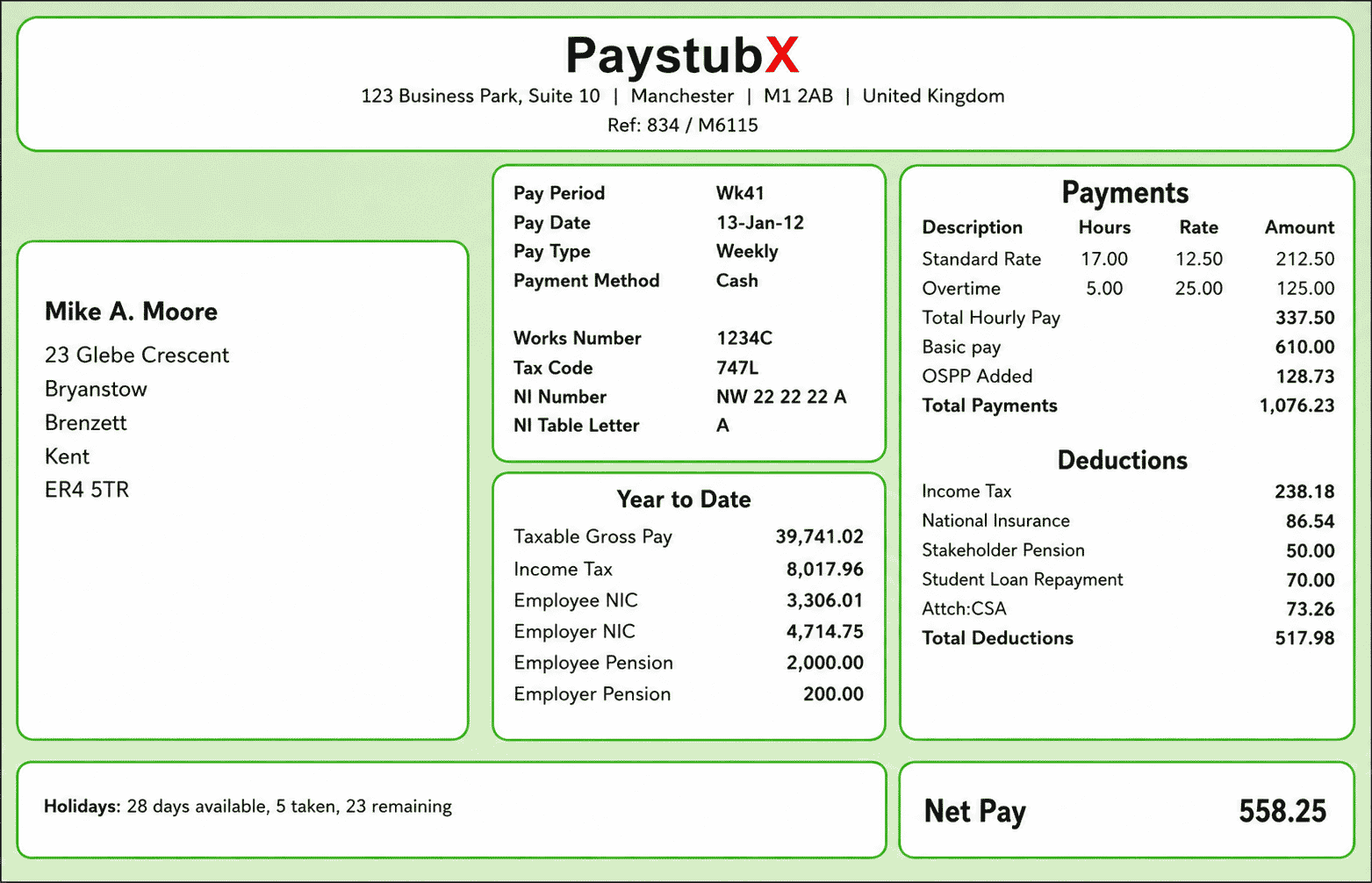1372x883 pixels.
Task: Select Overtime hours '5.00'
Action: [1104, 288]
